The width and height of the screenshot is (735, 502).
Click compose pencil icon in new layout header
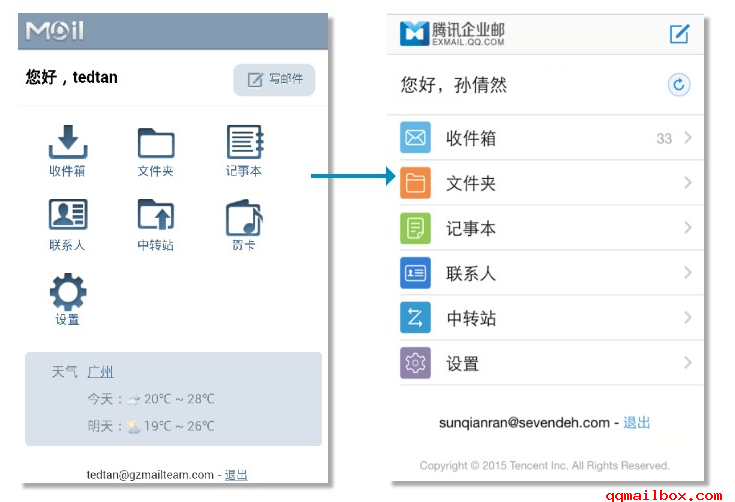click(679, 34)
